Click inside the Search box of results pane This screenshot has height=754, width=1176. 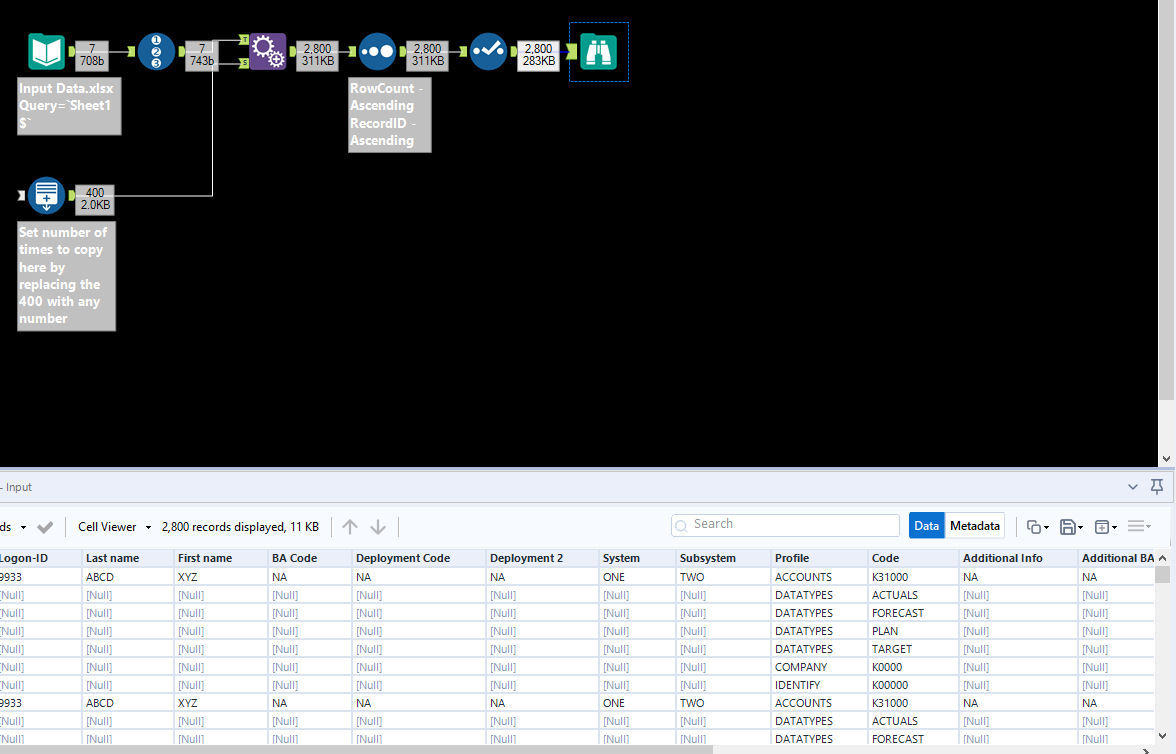click(785, 524)
